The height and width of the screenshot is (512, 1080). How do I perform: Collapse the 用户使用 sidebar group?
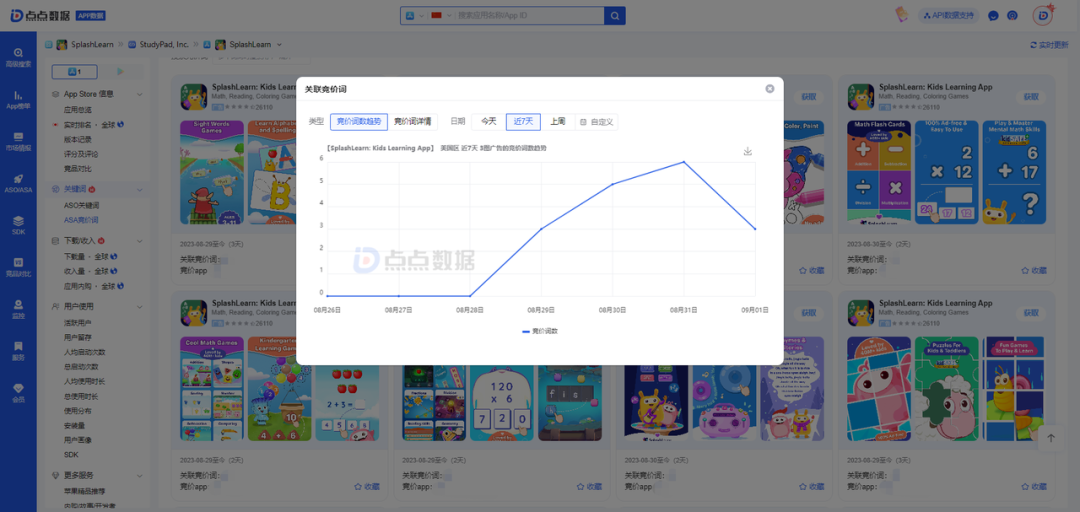[x=139, y=307]
